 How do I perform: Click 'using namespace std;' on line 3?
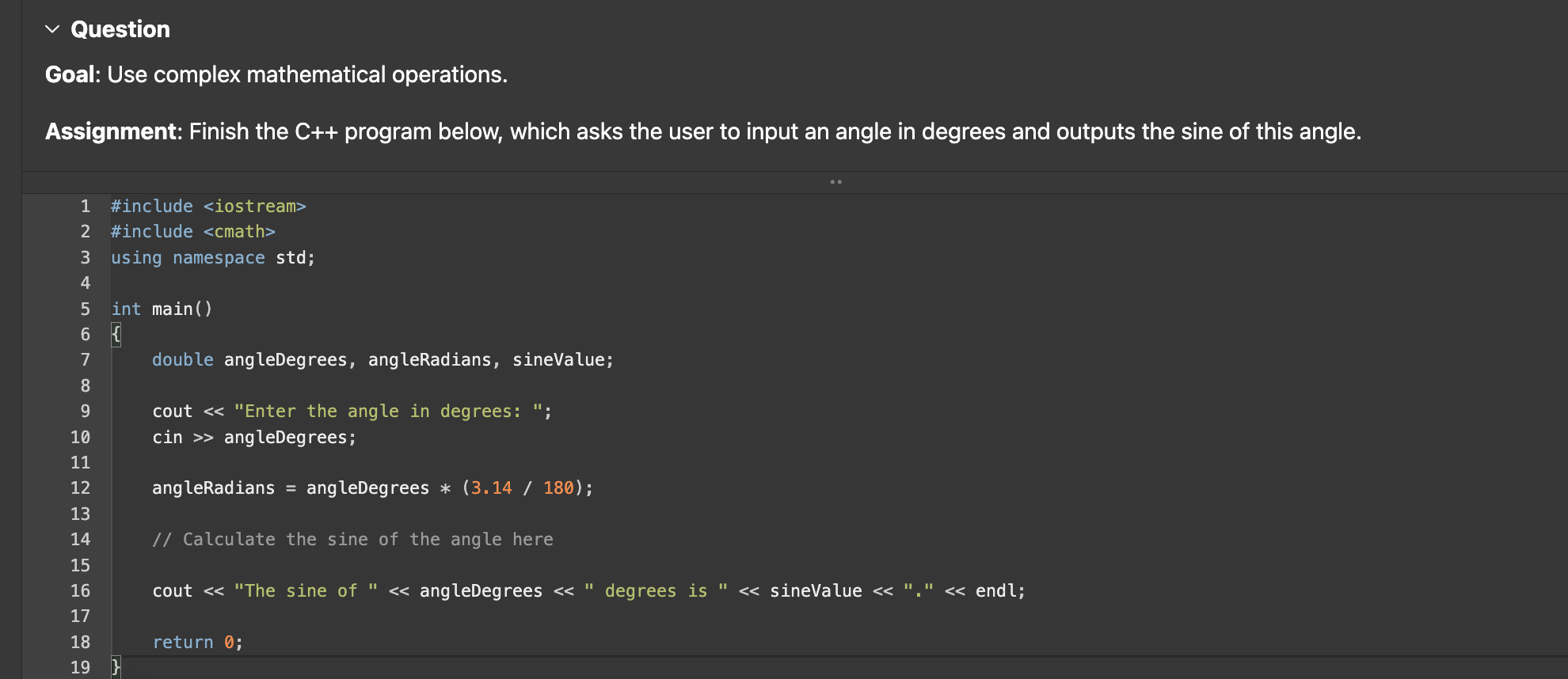pyautogui.click(x=213, y=257)
